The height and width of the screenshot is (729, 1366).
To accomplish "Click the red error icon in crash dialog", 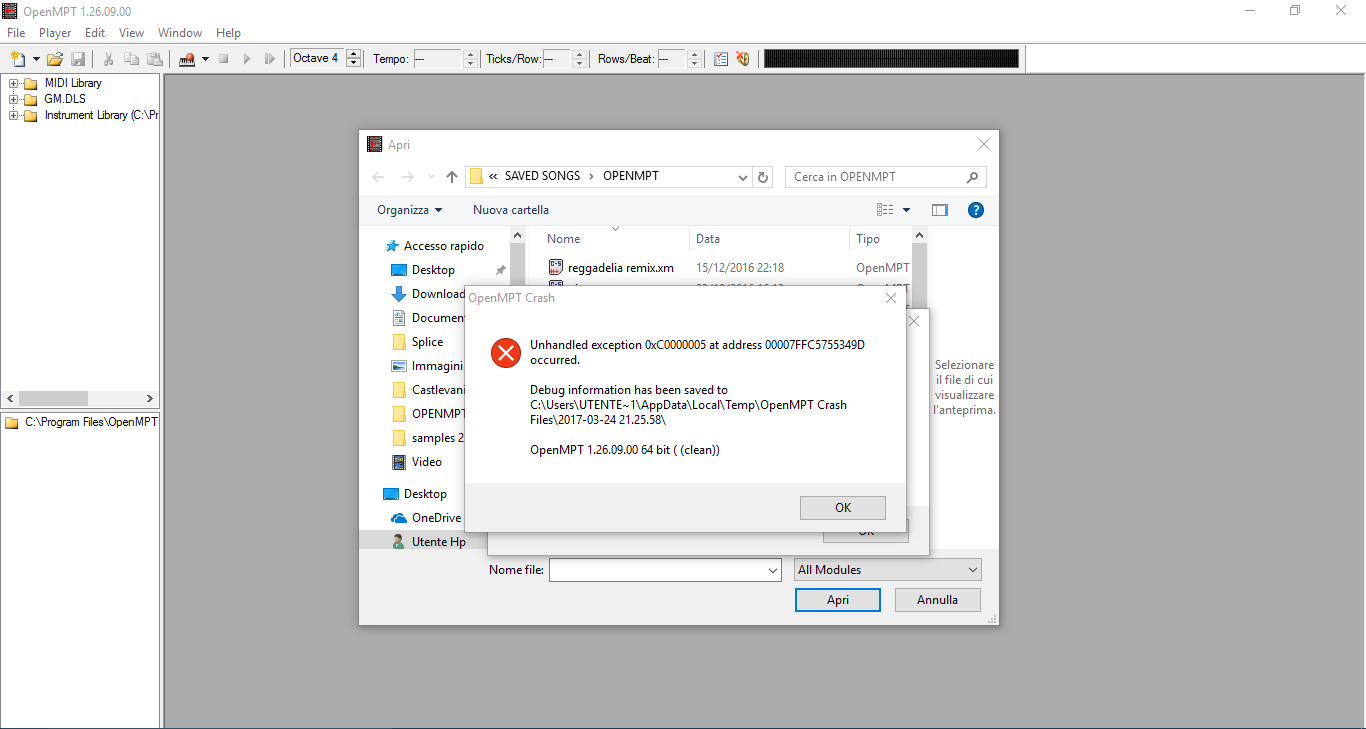I will tap(506, 352).
